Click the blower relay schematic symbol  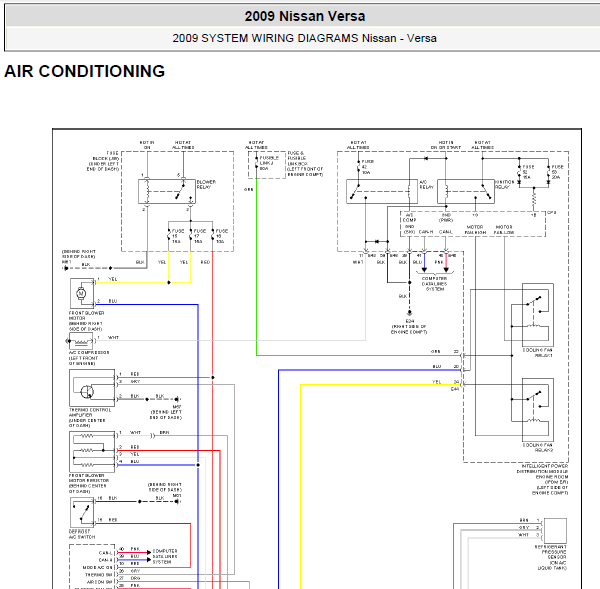[167, 191]
